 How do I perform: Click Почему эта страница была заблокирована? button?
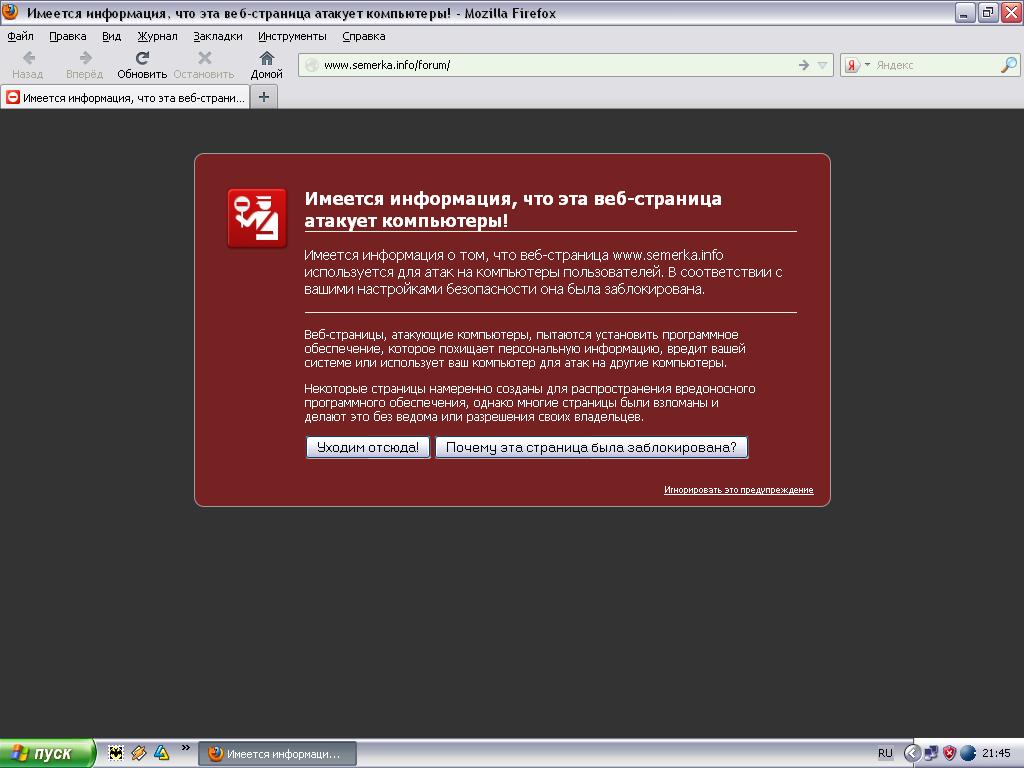[x=591, y=447]
